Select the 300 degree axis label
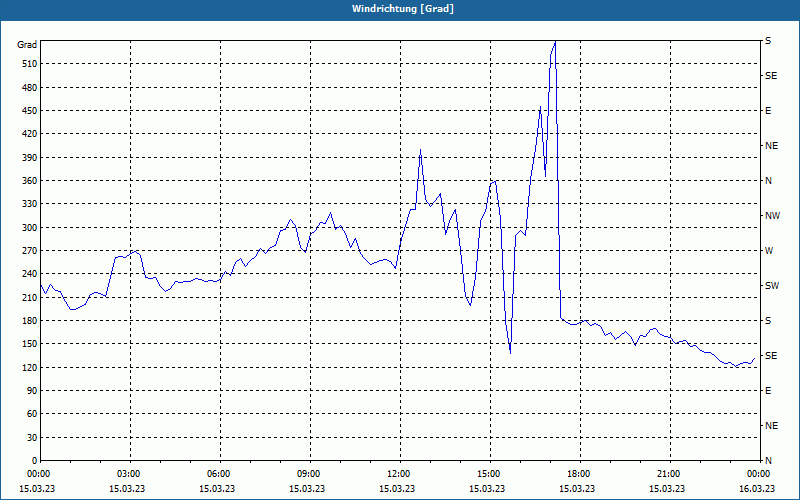The image size is (800, 500). coord(30,228)
